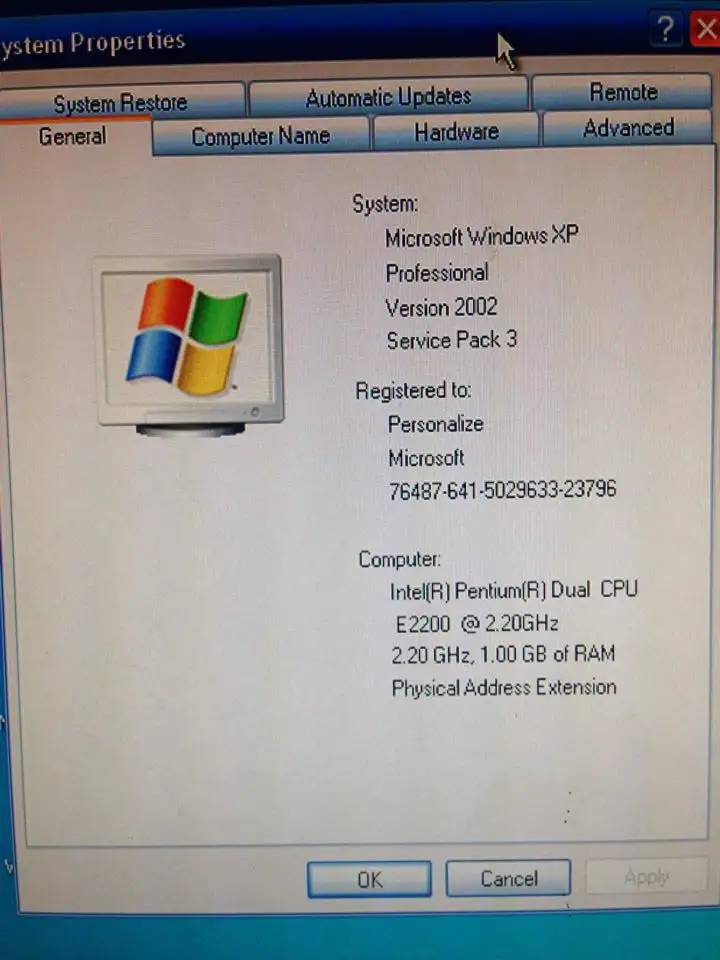Viewport: 720px width, 960px height.
Task: Click the grayed-out Apply button
Action: click(x=646, y=877)
